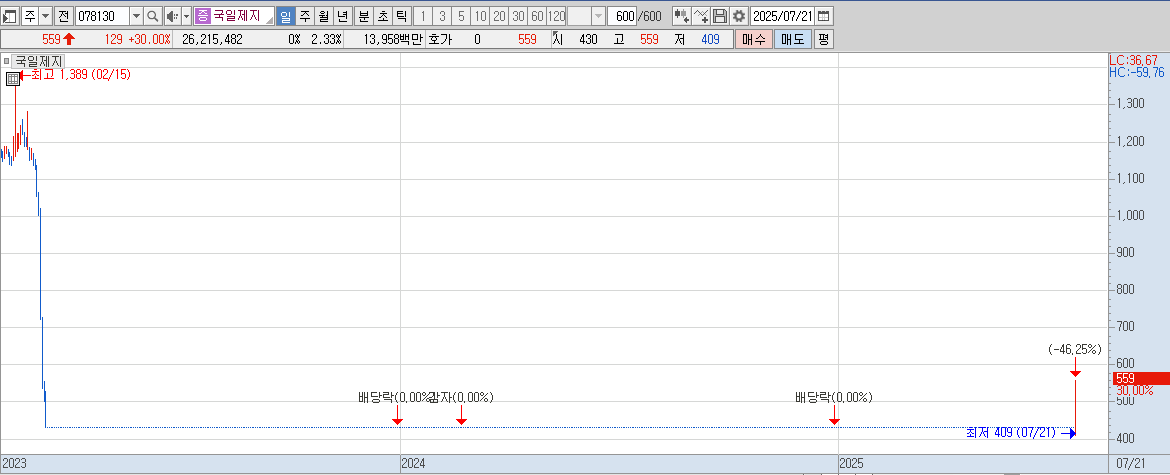This screenshot has height=475, width=1170.
Task: Click the 26,215,482 volume value
Action: point(212,40)
